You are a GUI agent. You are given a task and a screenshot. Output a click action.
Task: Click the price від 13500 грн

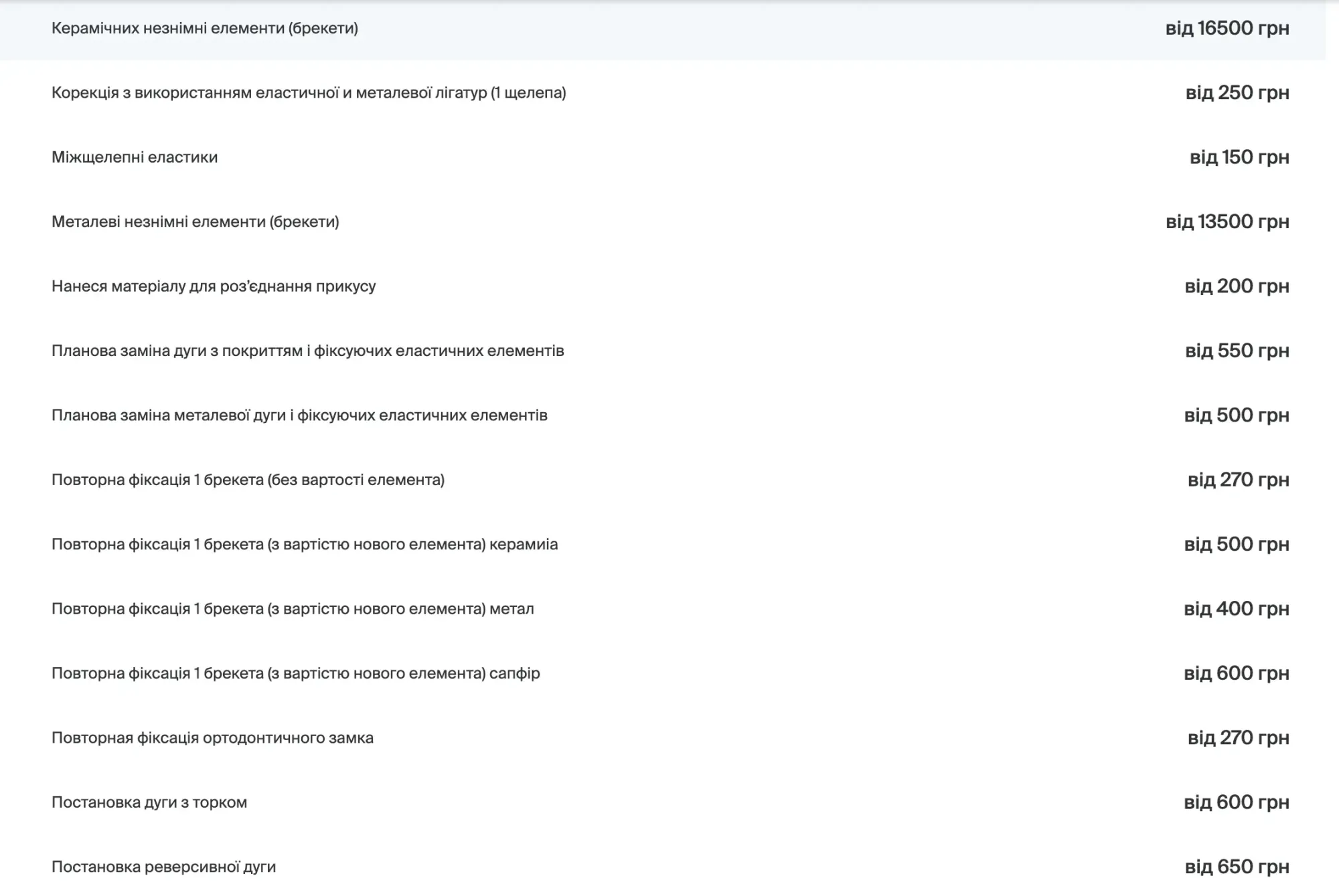coord(1227,222)
